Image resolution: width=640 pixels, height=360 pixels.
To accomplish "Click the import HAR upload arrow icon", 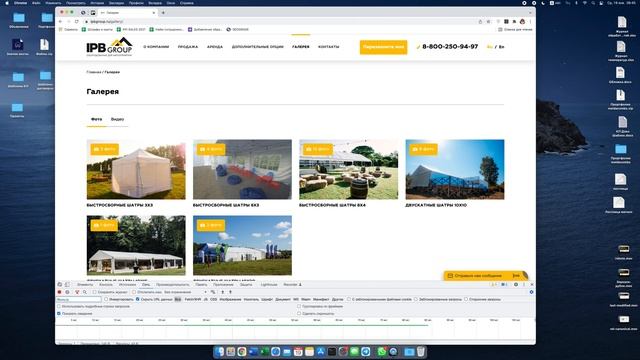I will tap(222, 292).
